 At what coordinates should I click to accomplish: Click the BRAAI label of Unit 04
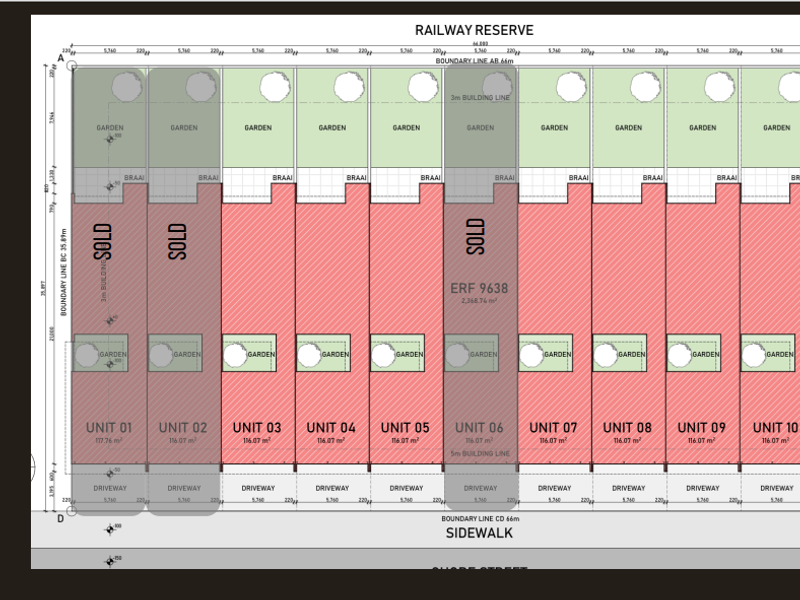click(x=356, y=178)
